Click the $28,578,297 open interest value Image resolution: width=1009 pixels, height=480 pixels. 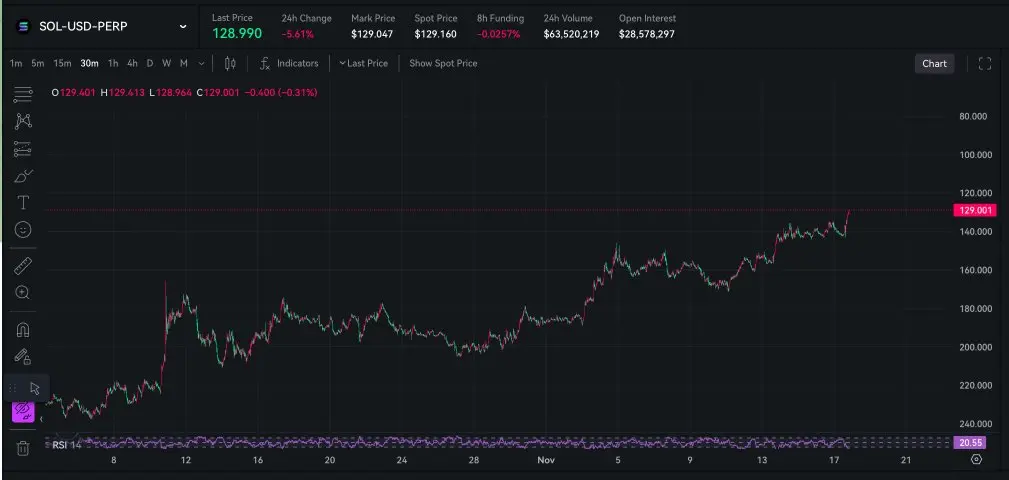click(x=647, y=34)
